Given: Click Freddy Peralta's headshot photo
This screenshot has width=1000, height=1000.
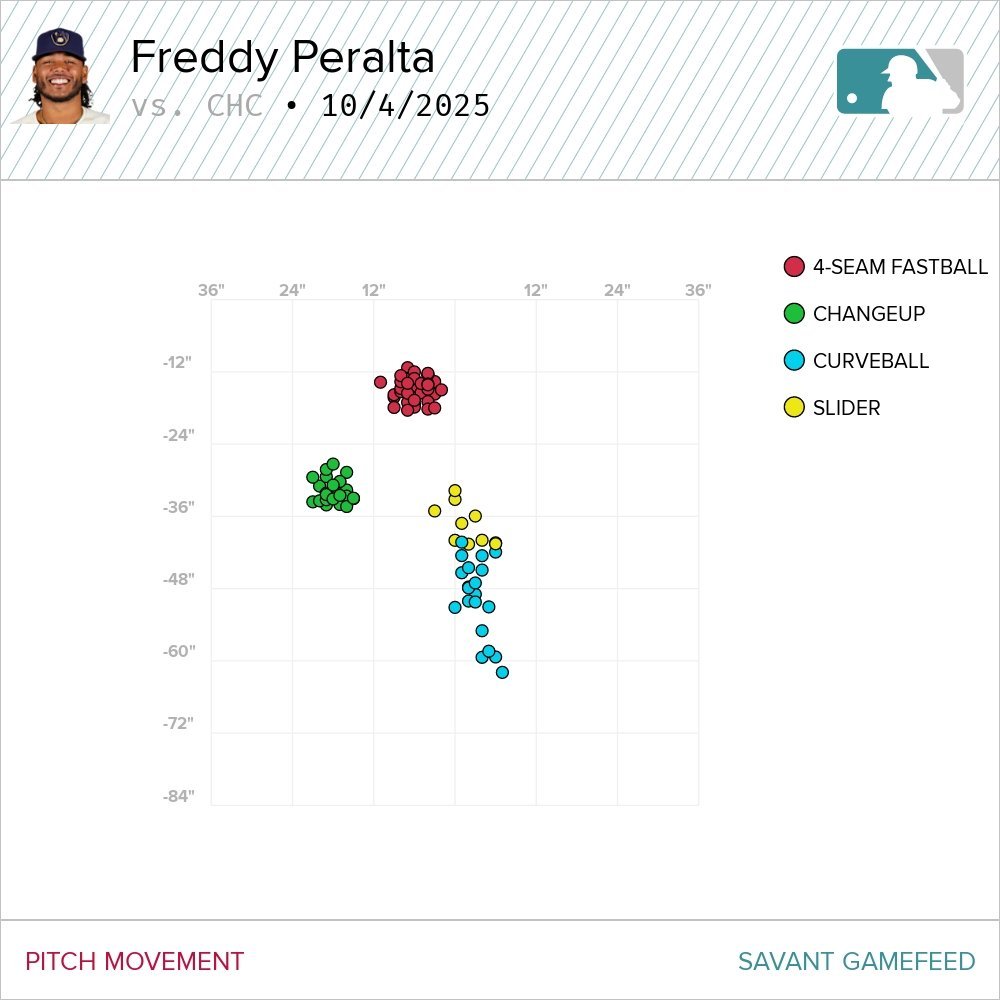Looking at the screenshot, I should [x=58, y=76].
